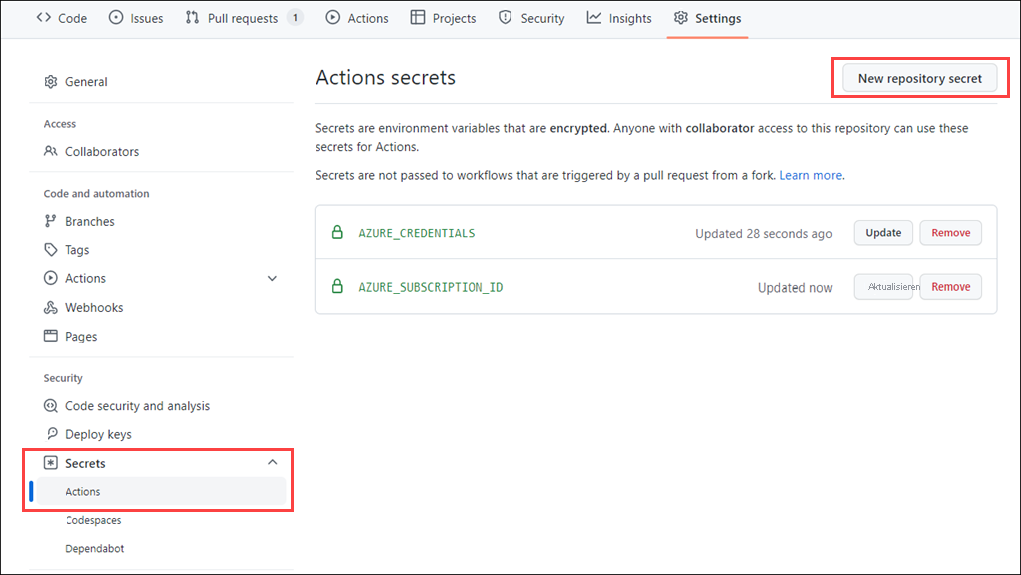The width and height of the screenshot is (1021, 575).
Task: Open the Issues tab
Action: [x=135, y=18]
